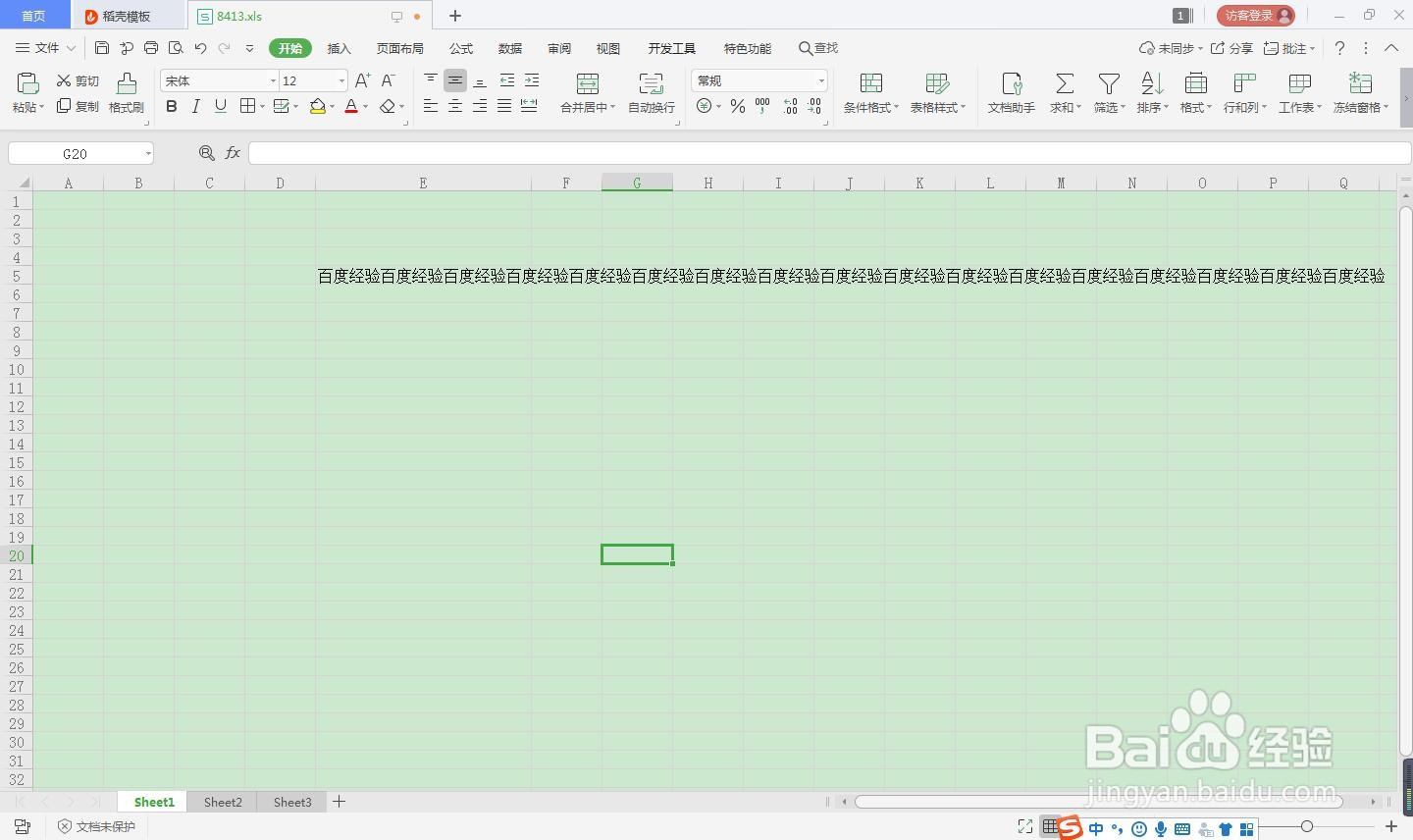Expand the Name Box dropdown arrow
The height and width of the screenshot is (840, 1413).
click(148, 153)
